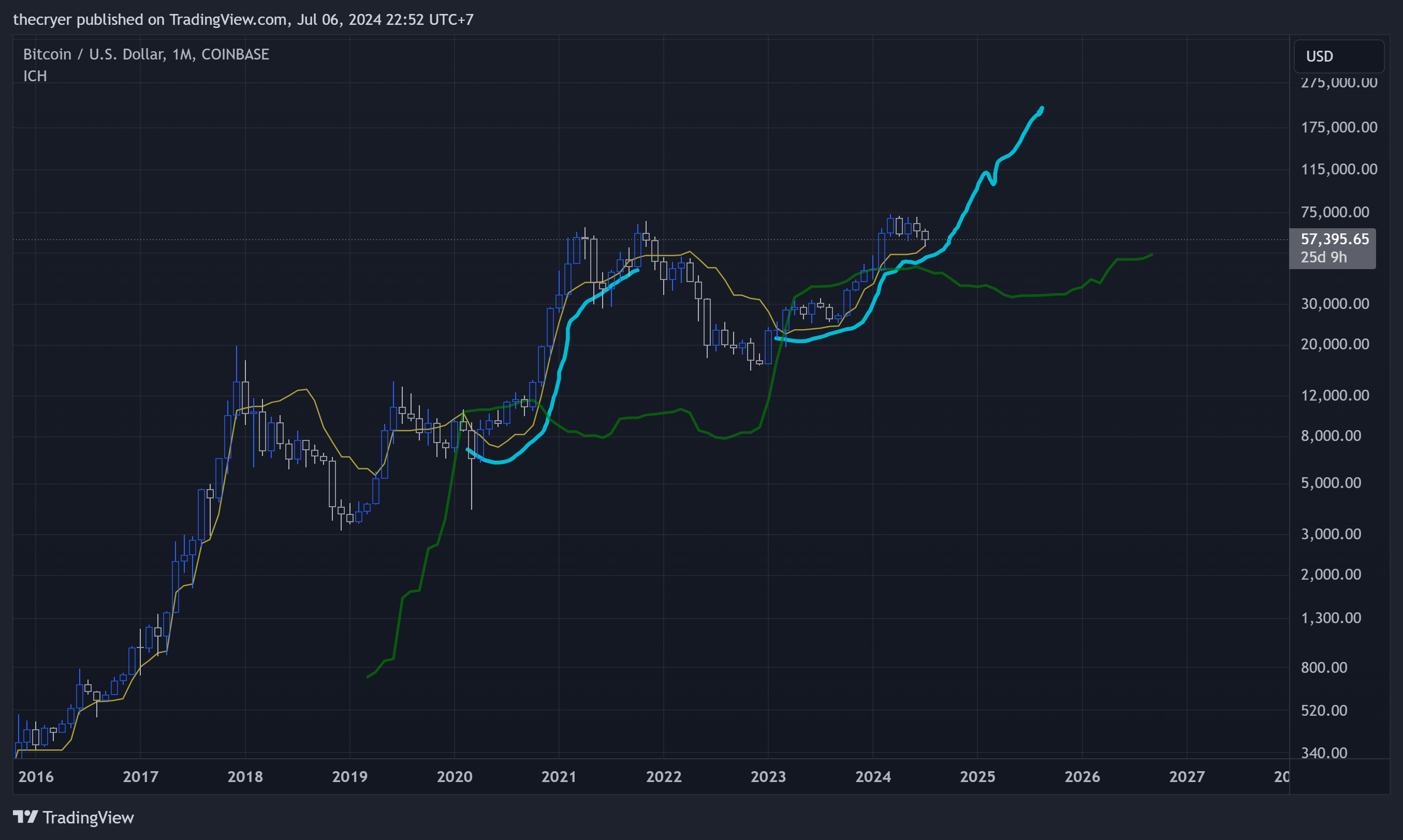Click the 20,000.00 price axis label
The width and height of the screenshot is (1403, 840).
click(1335, 344)
